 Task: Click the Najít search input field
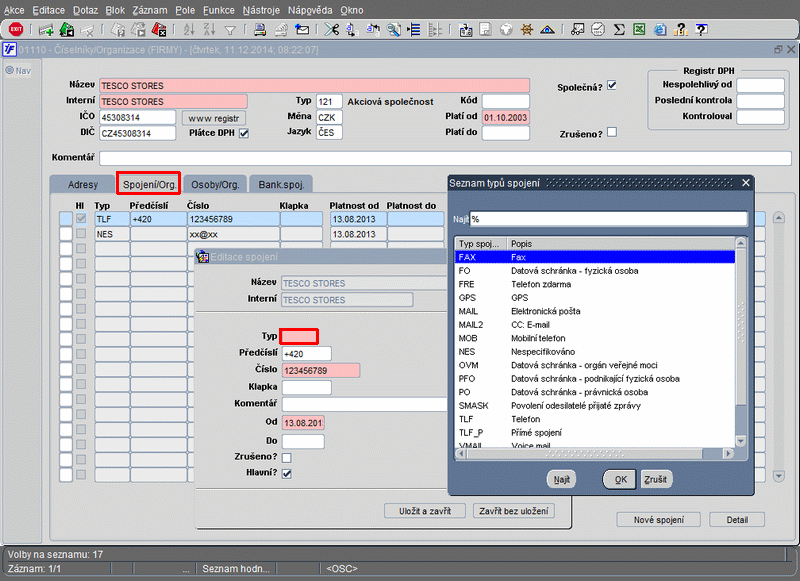click(608, 219)
